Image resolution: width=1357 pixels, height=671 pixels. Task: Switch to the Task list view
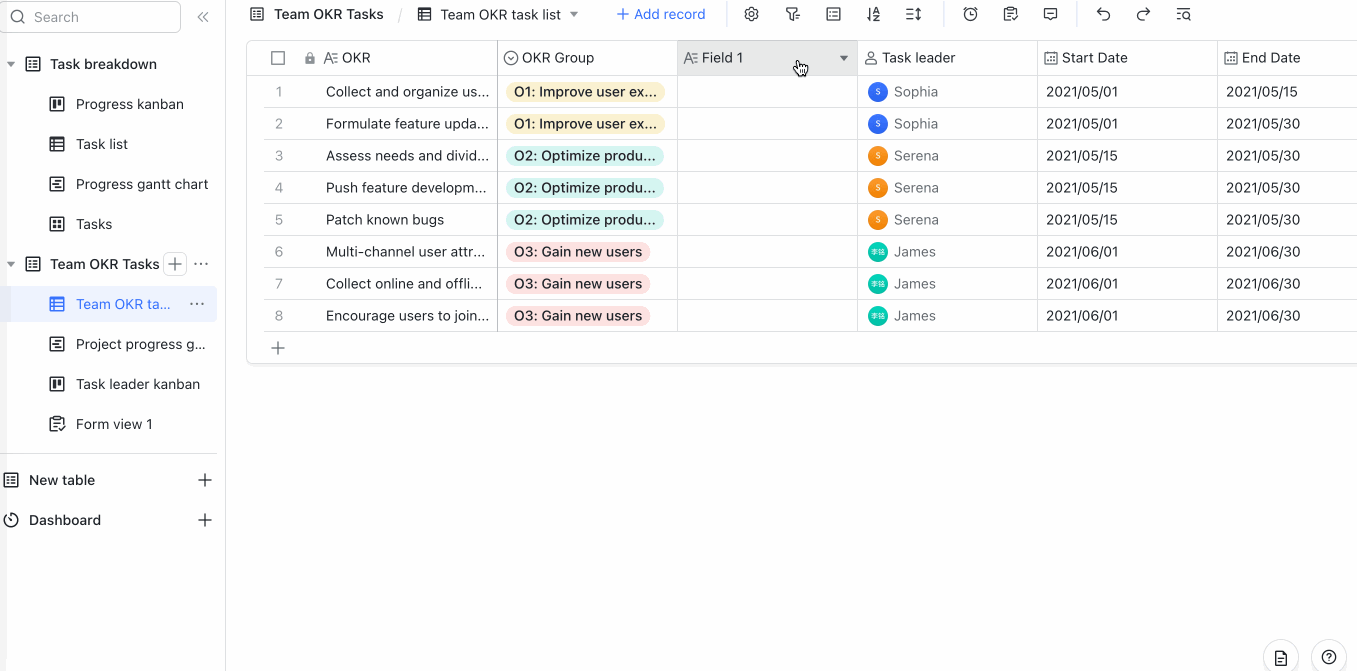tap(100, 144)
